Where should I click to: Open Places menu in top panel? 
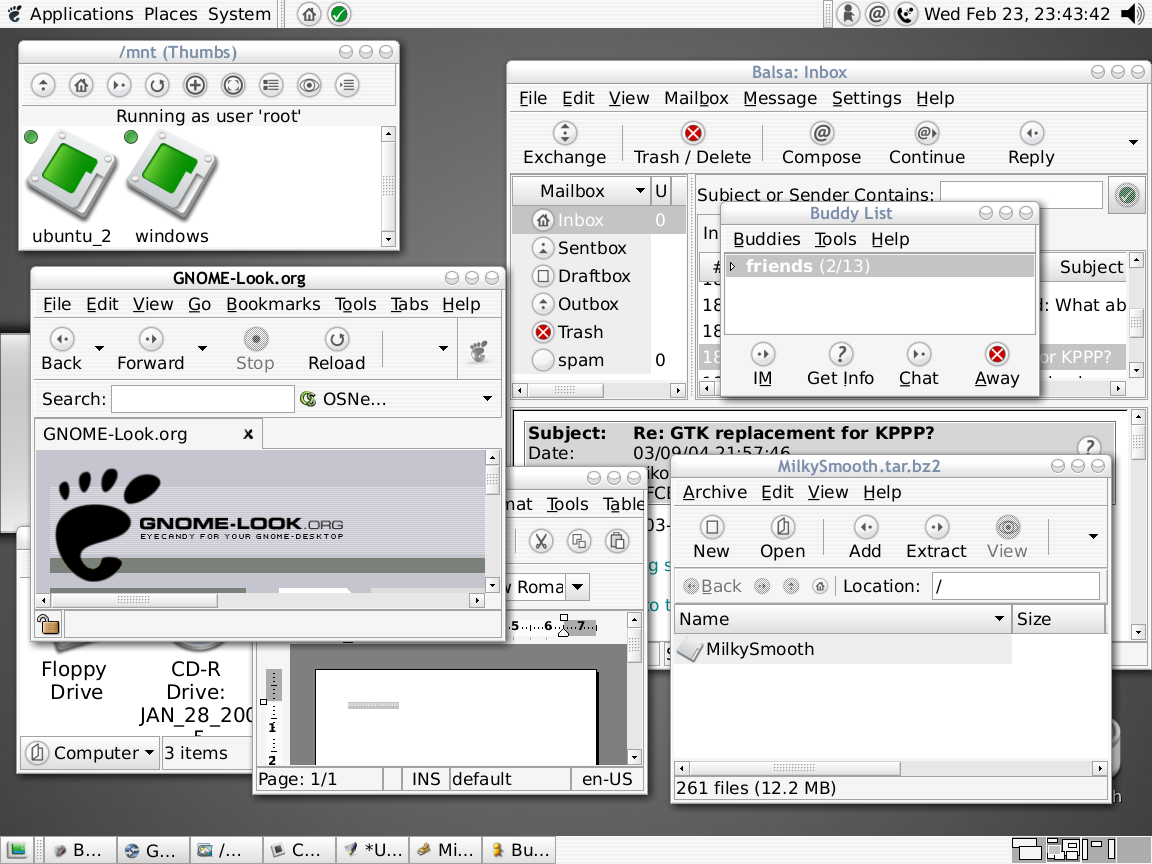[x=170, y=14]
